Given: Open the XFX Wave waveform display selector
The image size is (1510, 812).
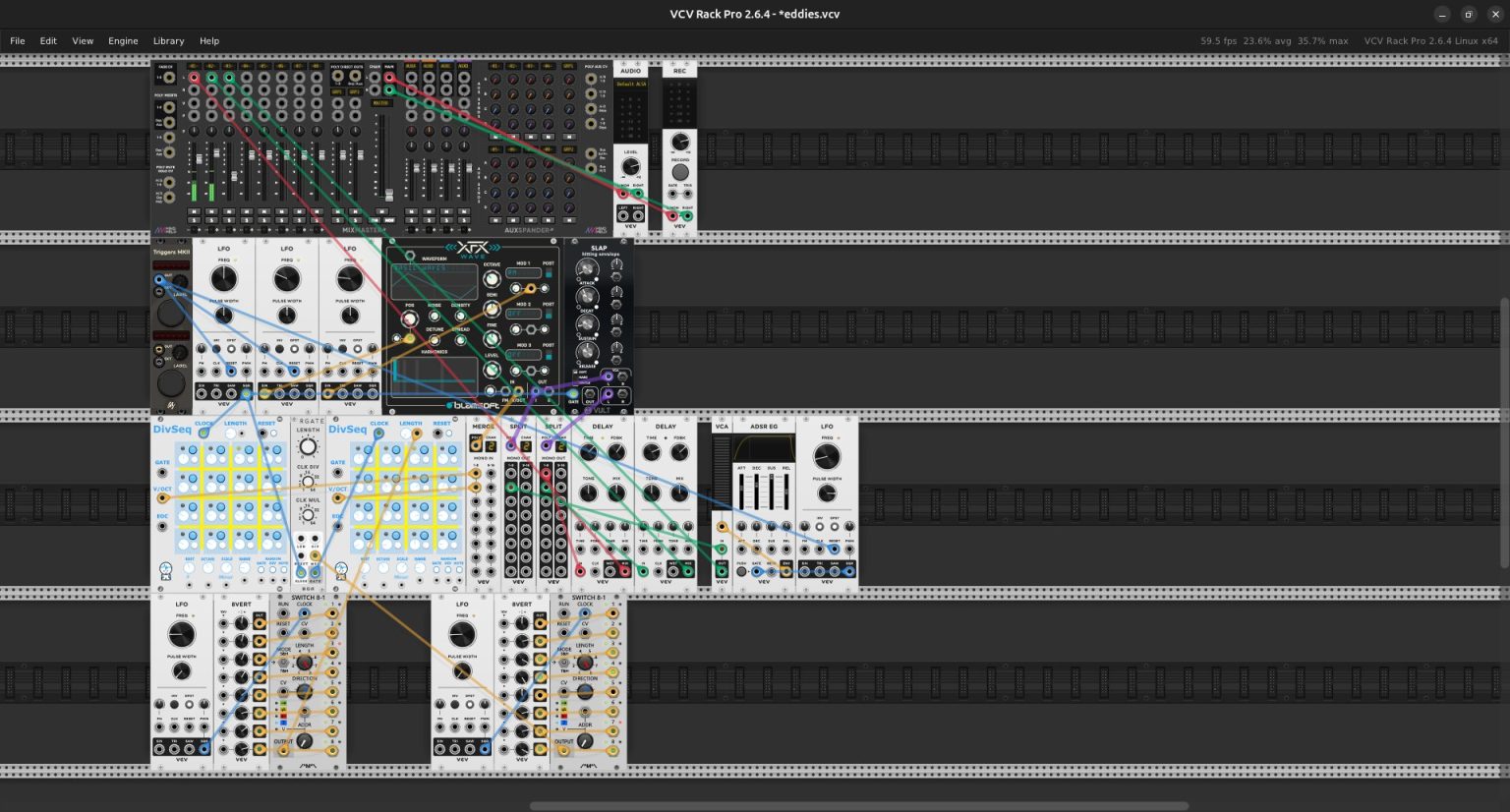Looking at the screenshot, I should click(x=434, y=282).
